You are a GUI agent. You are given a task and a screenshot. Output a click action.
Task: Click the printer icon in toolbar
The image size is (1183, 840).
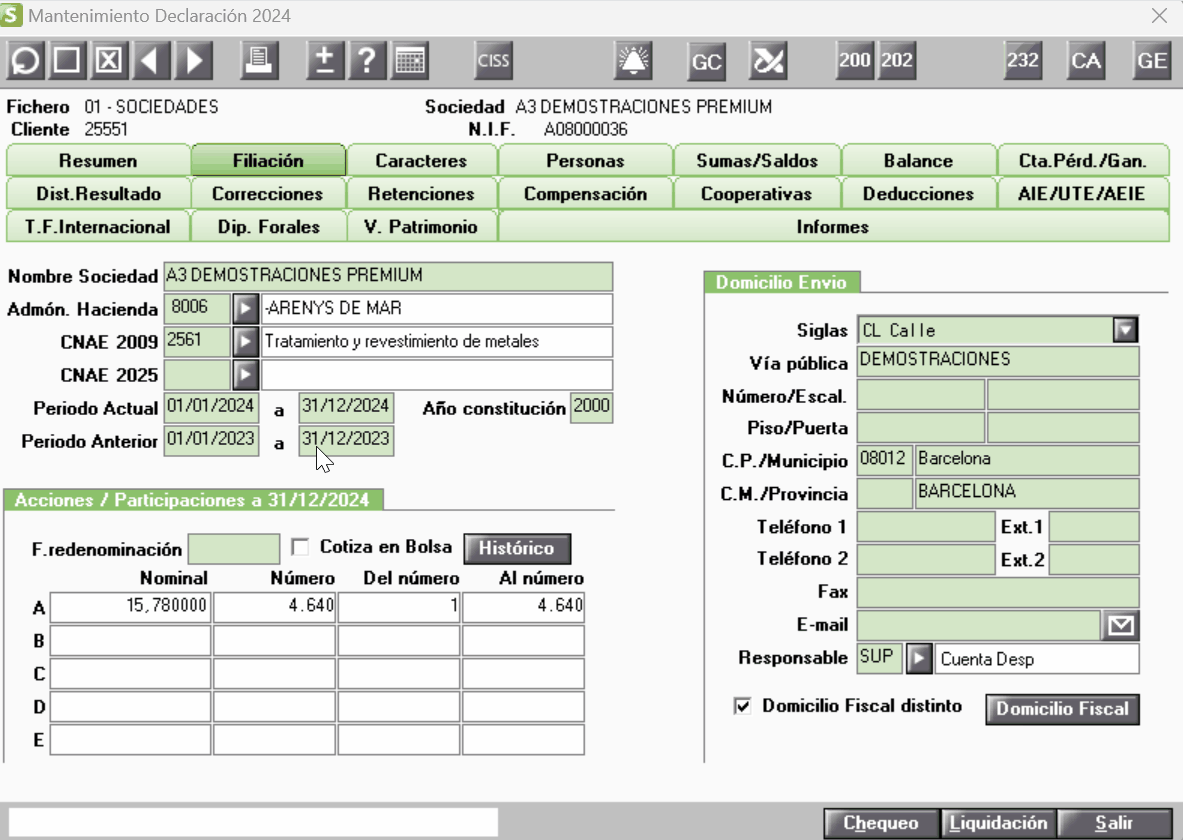coord(259,61)
